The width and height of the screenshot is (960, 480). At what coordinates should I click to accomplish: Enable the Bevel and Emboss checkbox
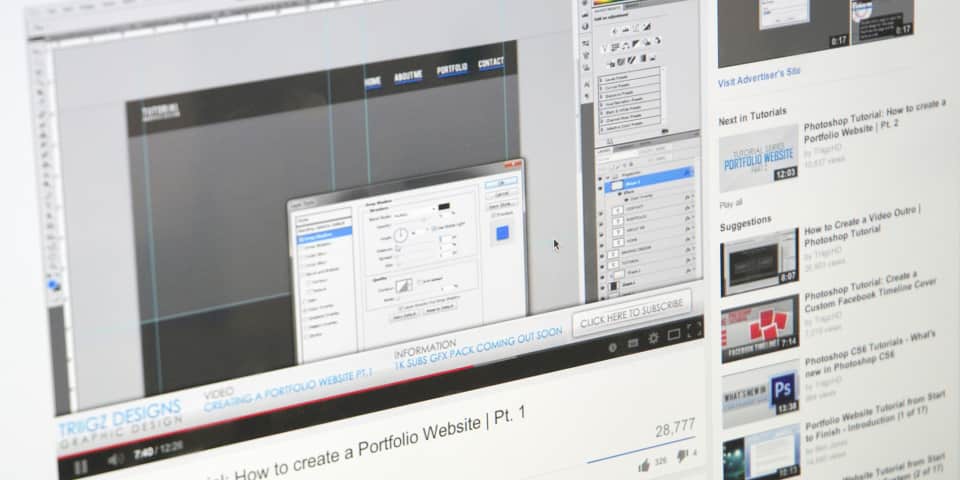pos(302,274)
